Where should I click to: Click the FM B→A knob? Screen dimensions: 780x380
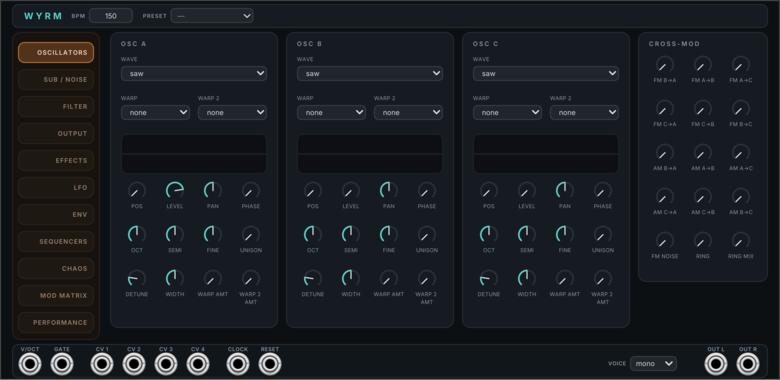[665, 65]
